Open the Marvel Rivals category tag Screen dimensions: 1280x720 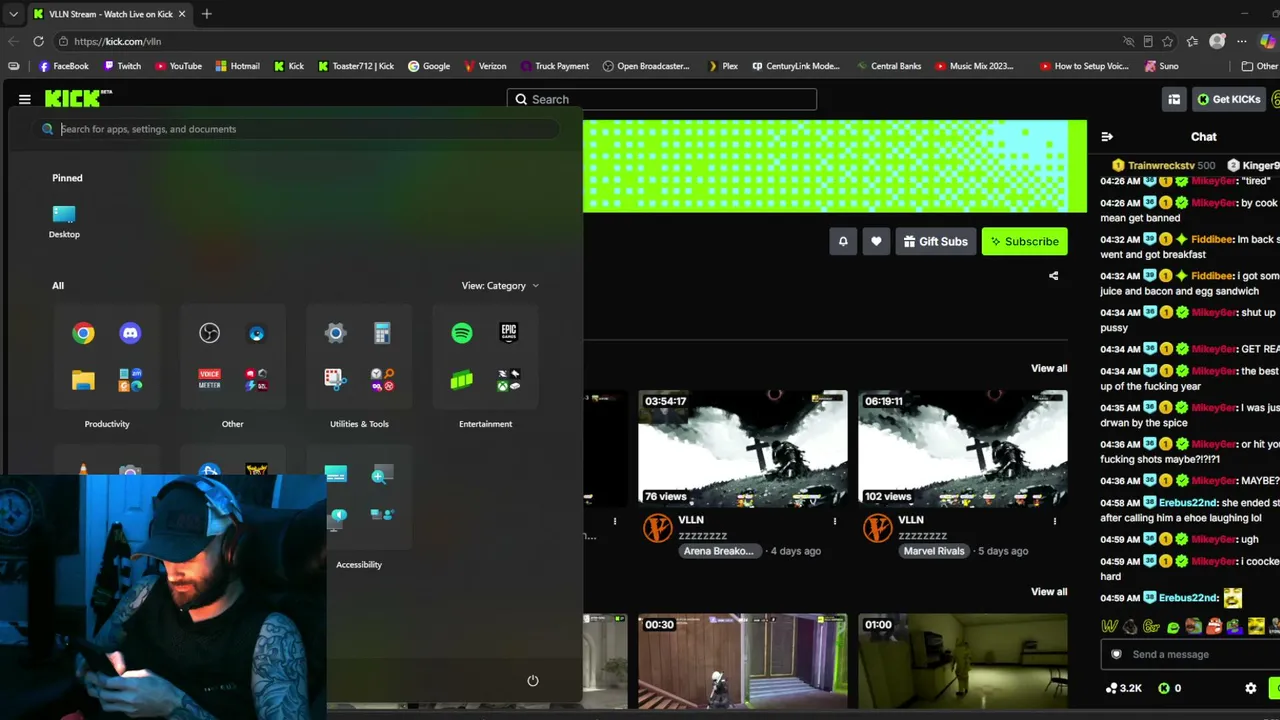click(934, 551)
